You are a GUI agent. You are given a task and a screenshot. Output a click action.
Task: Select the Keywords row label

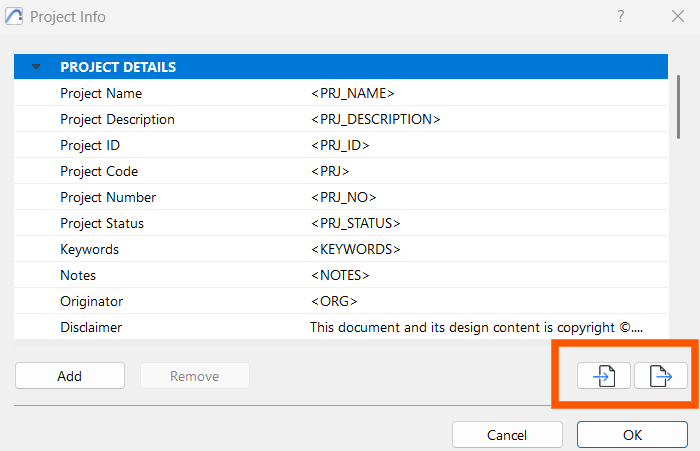click(89, 249)
